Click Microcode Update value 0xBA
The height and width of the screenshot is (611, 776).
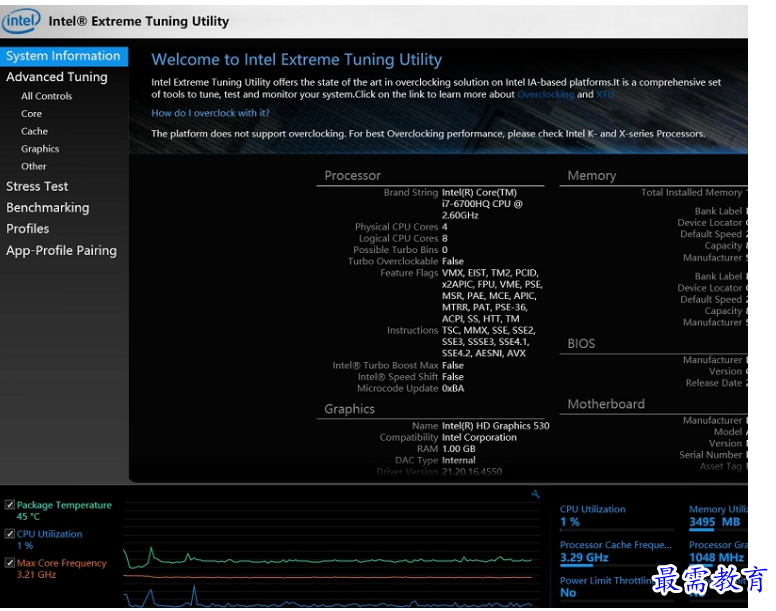[x=453, y=389]
